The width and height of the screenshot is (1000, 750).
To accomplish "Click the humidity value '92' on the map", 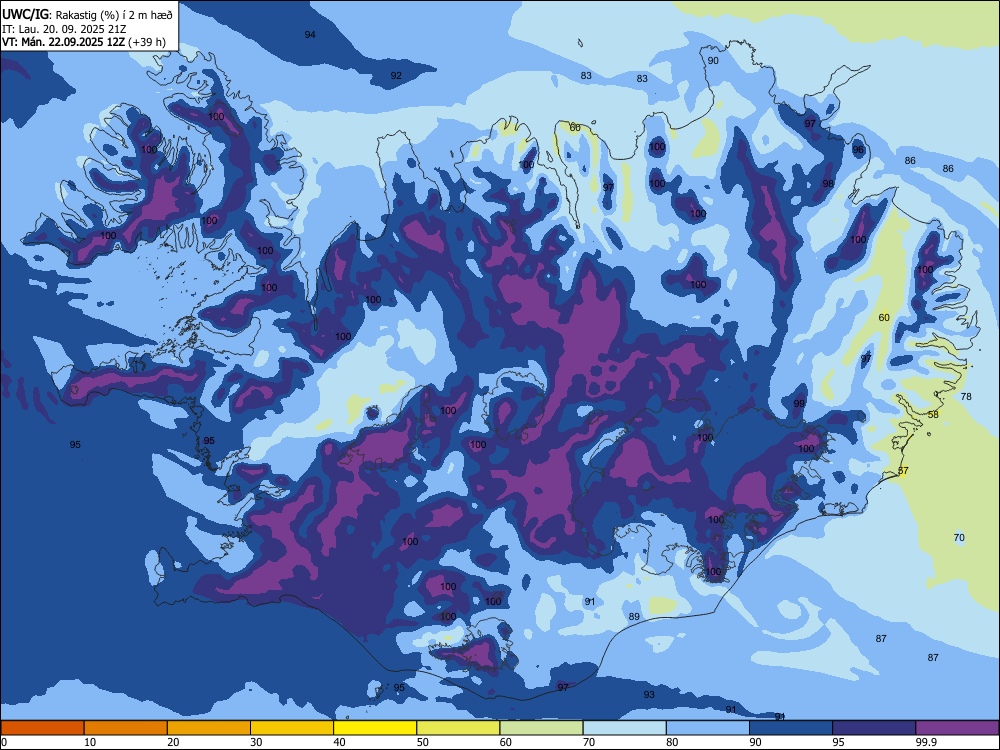I will [x=396, y=75].
